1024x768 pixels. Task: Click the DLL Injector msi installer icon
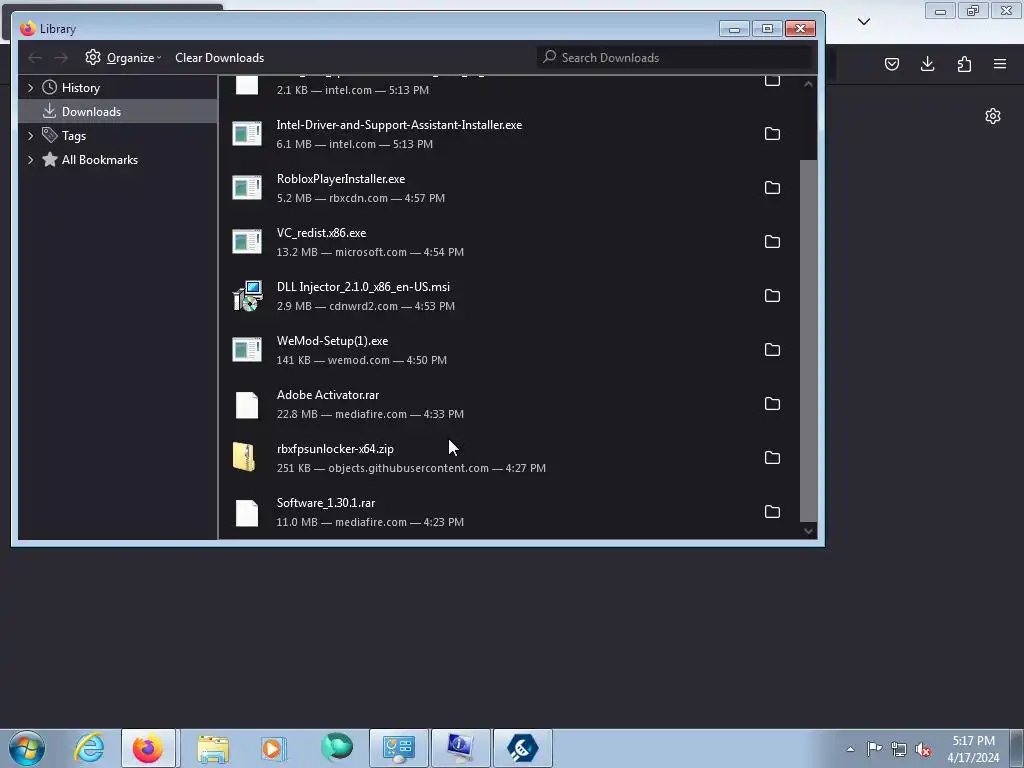(x=248, y=296)
